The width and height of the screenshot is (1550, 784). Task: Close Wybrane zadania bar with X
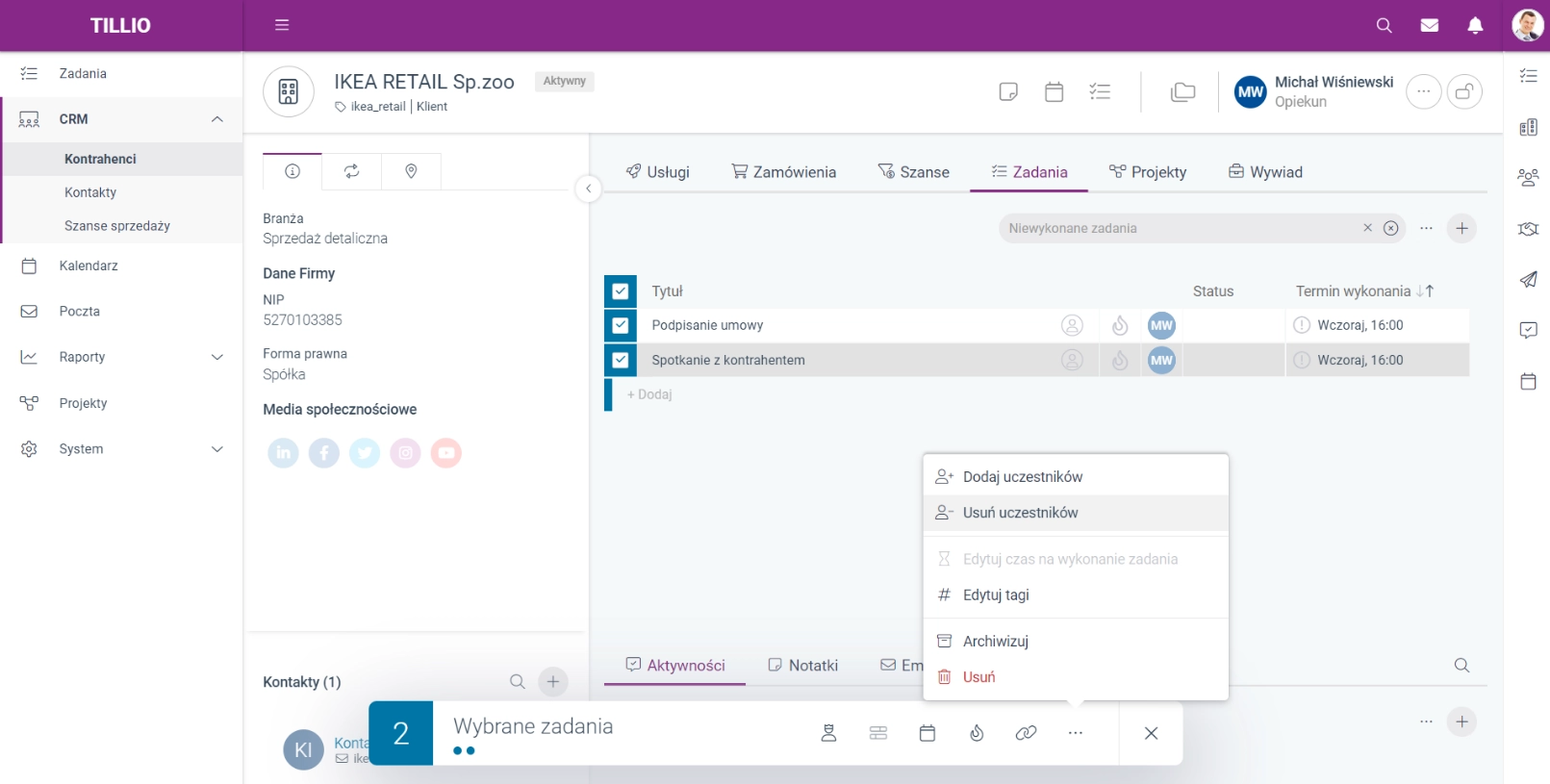click(1151, 733)
